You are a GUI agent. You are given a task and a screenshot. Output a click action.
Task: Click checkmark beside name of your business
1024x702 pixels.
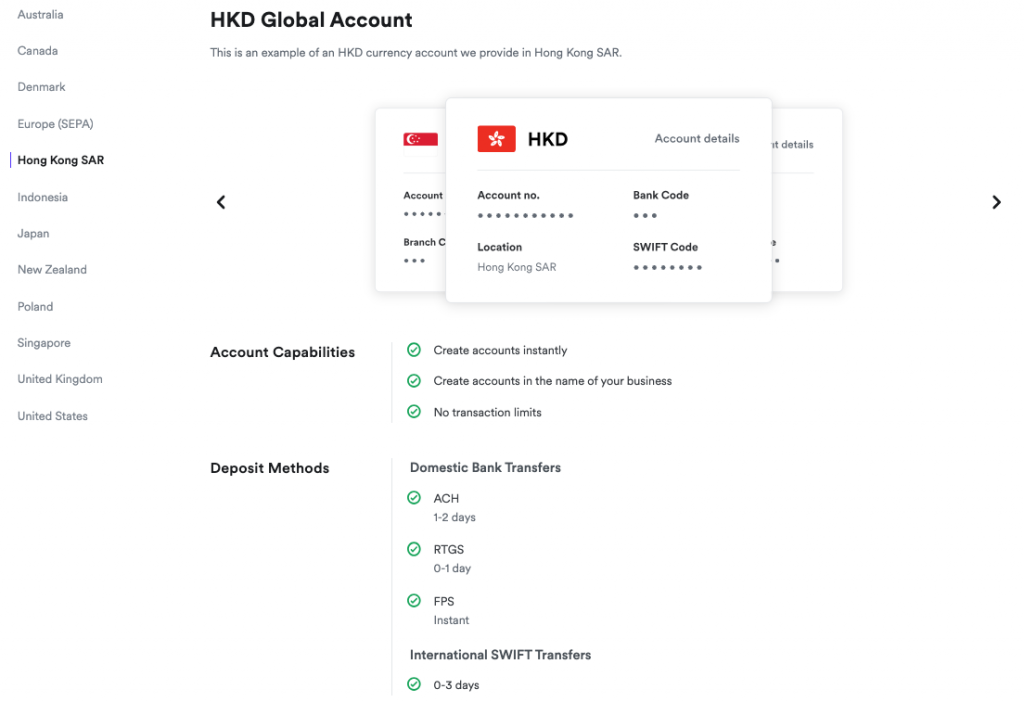point(414,381)
